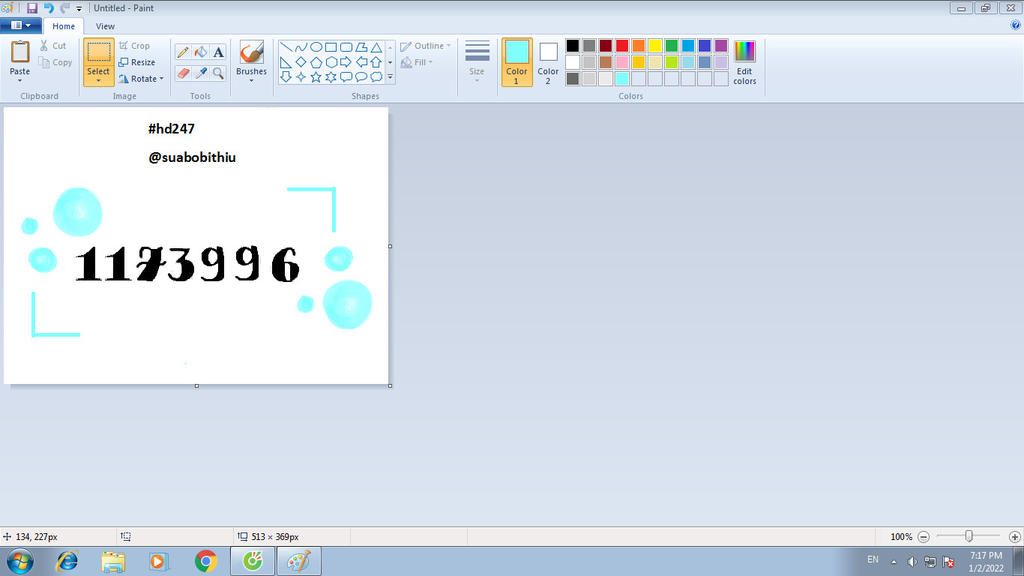Expand the Shapes gallery more button
The height and width of the screenshot is (576, 1024).
[391, 77]
